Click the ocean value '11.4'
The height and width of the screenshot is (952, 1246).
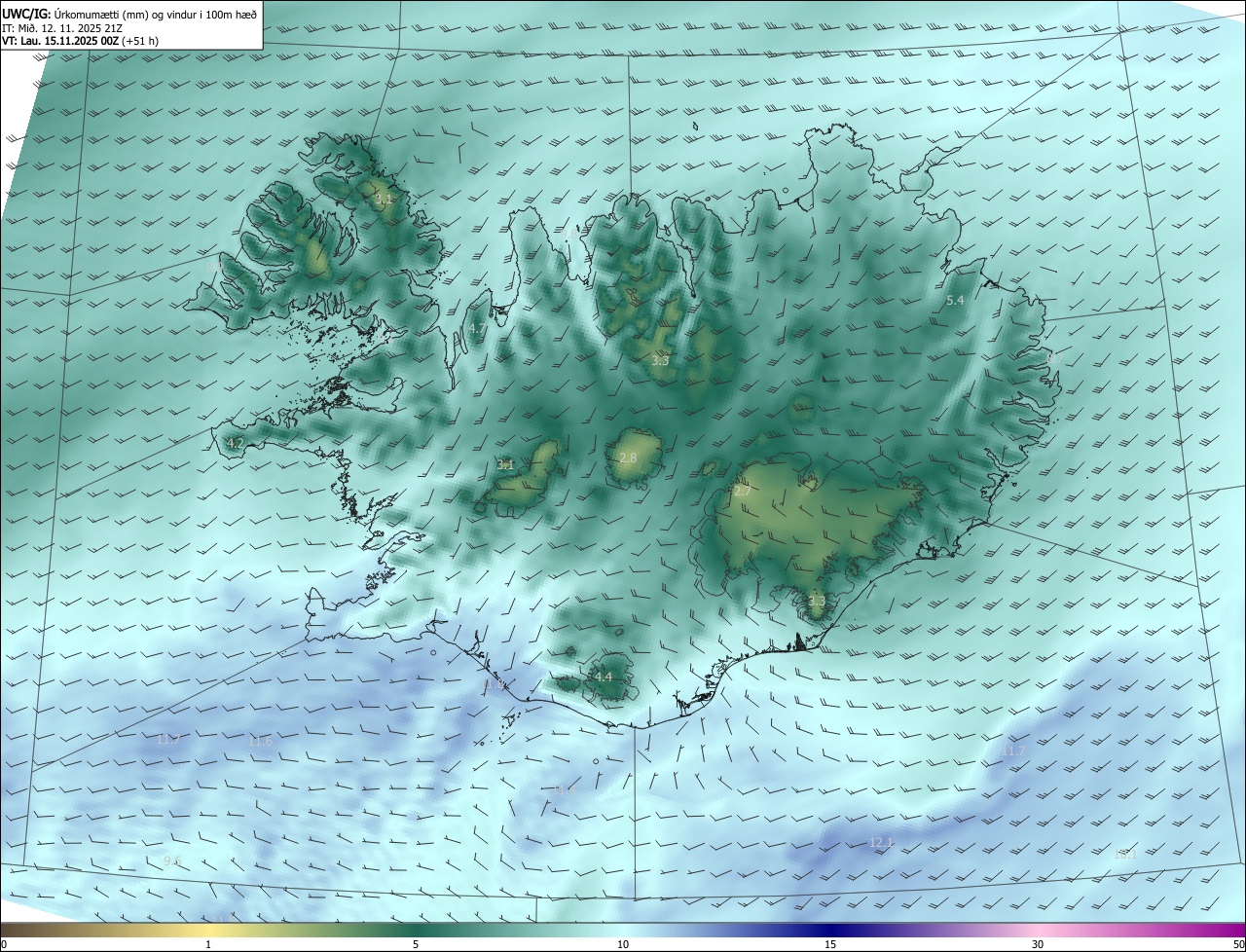pyautogui.click(x=566, y=789)
